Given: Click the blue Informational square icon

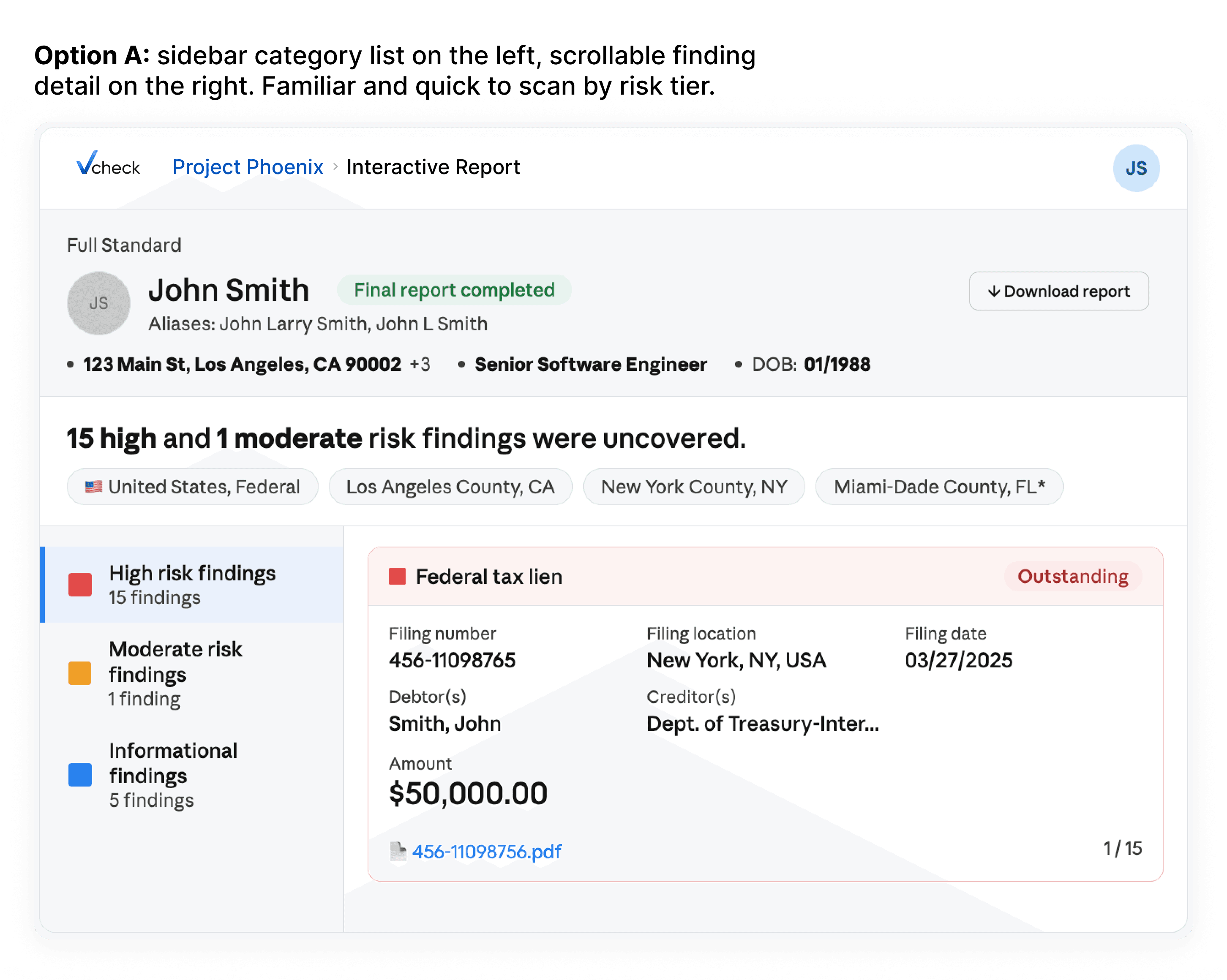Looking at the screenshot, I should click(x=80, y=775).
